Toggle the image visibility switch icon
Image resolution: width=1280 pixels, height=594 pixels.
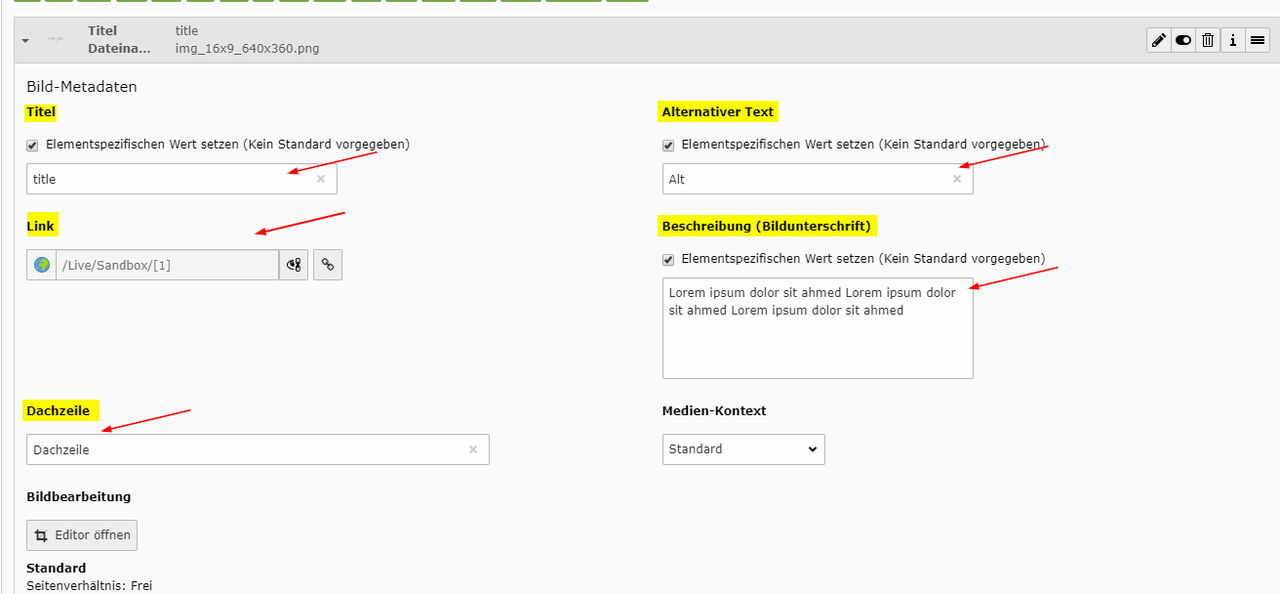(1184, 40)
